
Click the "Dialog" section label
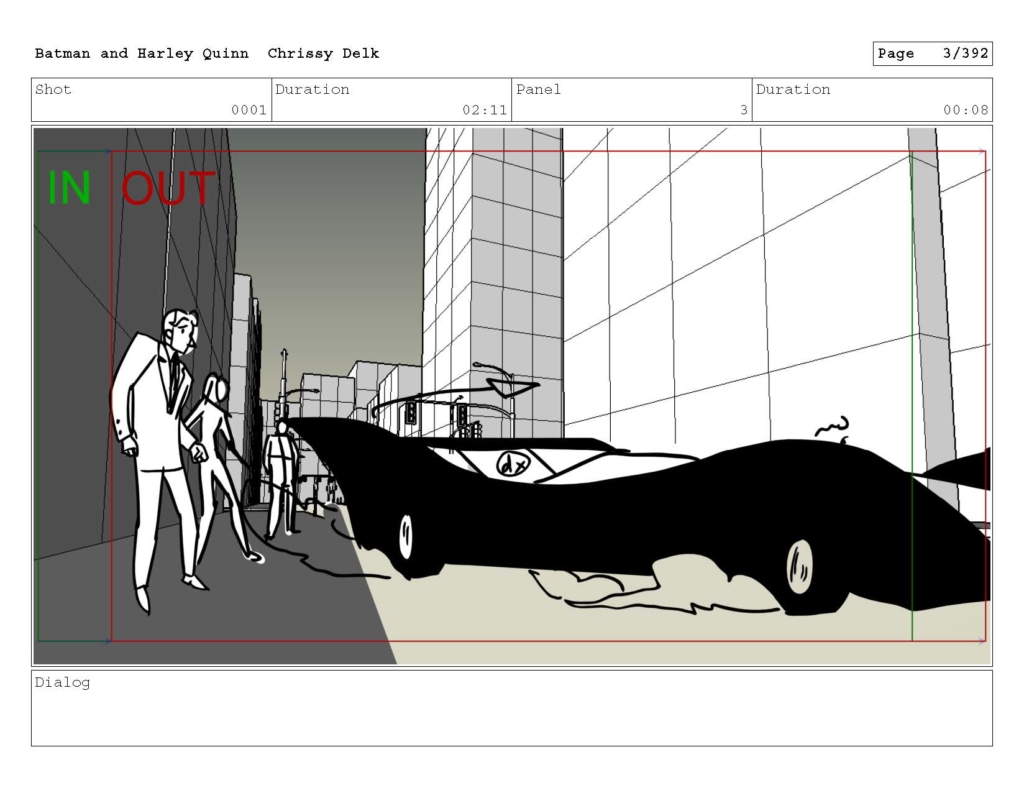63,683
